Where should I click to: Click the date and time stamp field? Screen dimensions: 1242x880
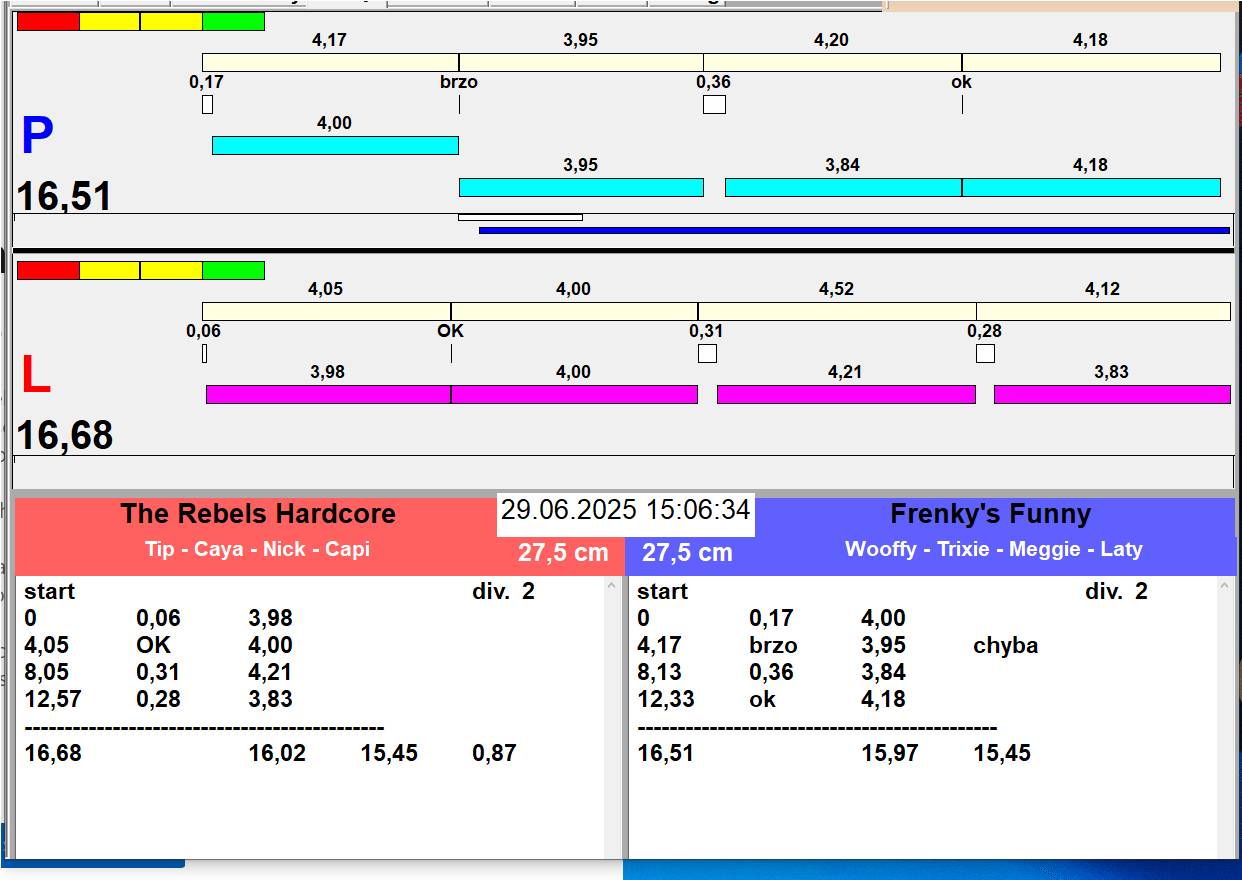point(625,511)
